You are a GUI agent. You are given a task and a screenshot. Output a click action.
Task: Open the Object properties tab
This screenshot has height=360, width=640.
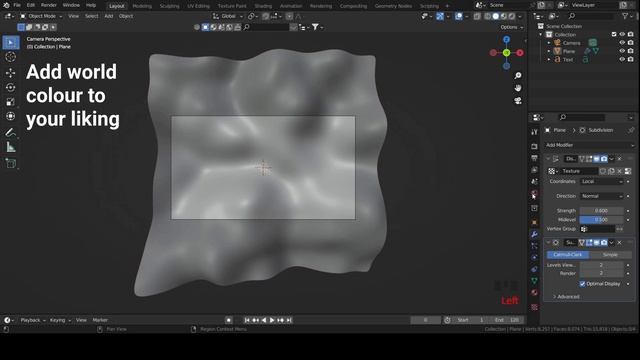point(534,222)
